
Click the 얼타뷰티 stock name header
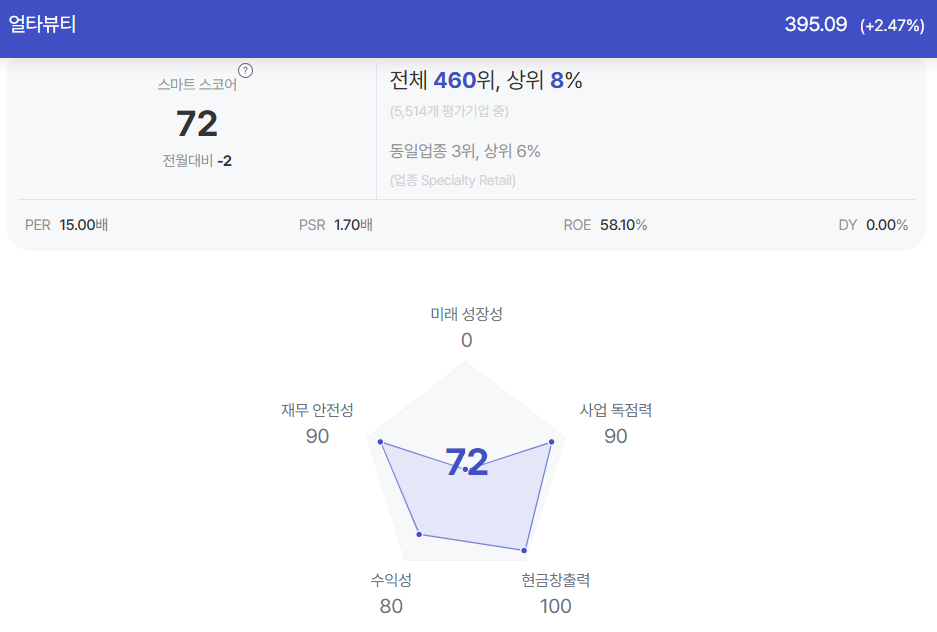click(x=42, y=24)
